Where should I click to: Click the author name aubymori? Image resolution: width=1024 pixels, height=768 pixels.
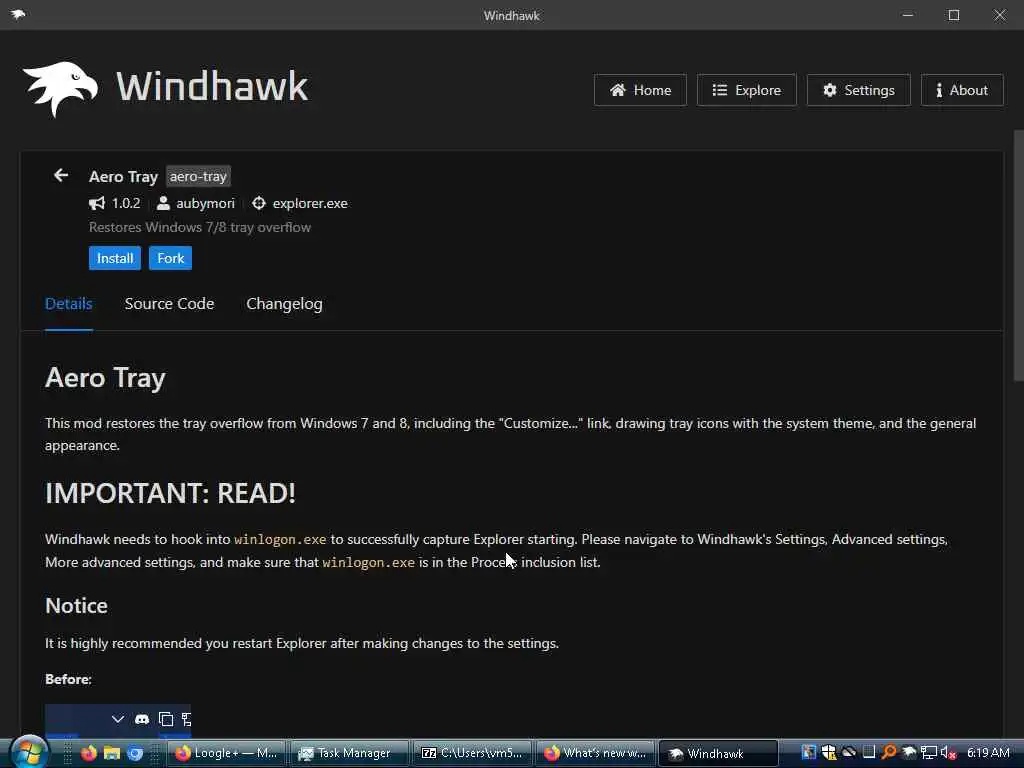(205, 203)
